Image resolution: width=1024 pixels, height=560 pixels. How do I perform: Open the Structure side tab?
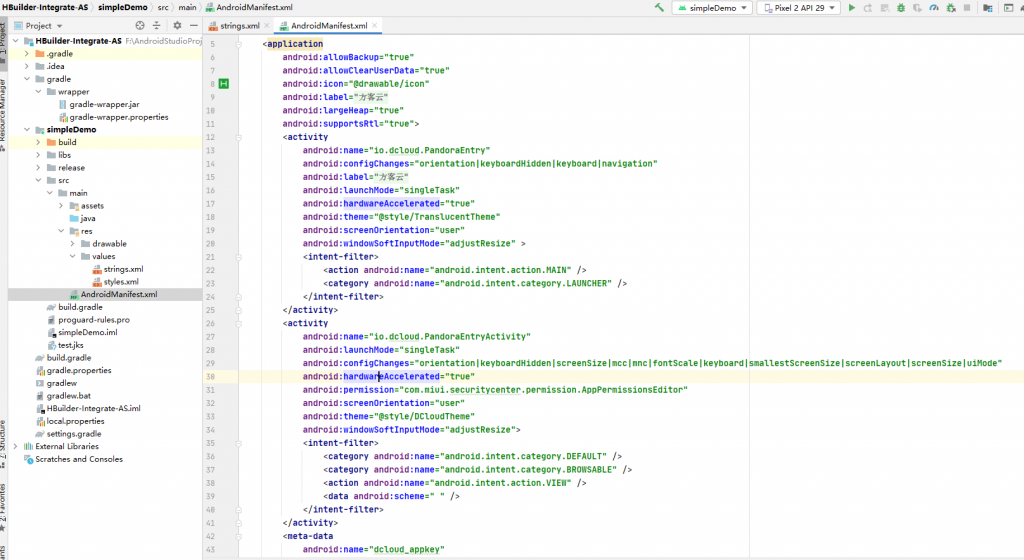click(x=3, y=444)
